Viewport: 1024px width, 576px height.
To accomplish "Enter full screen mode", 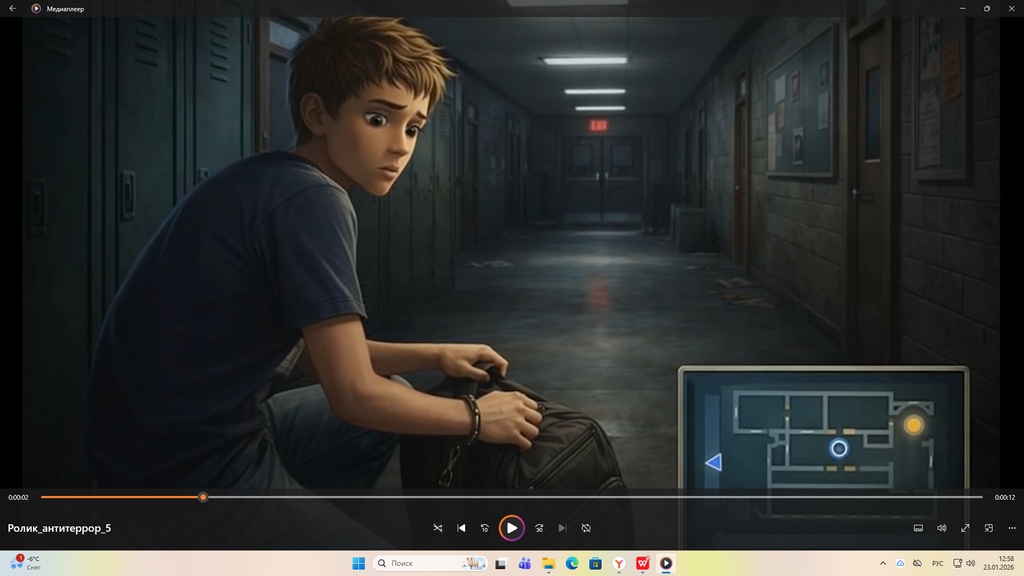I will click(x=965, y=528).
